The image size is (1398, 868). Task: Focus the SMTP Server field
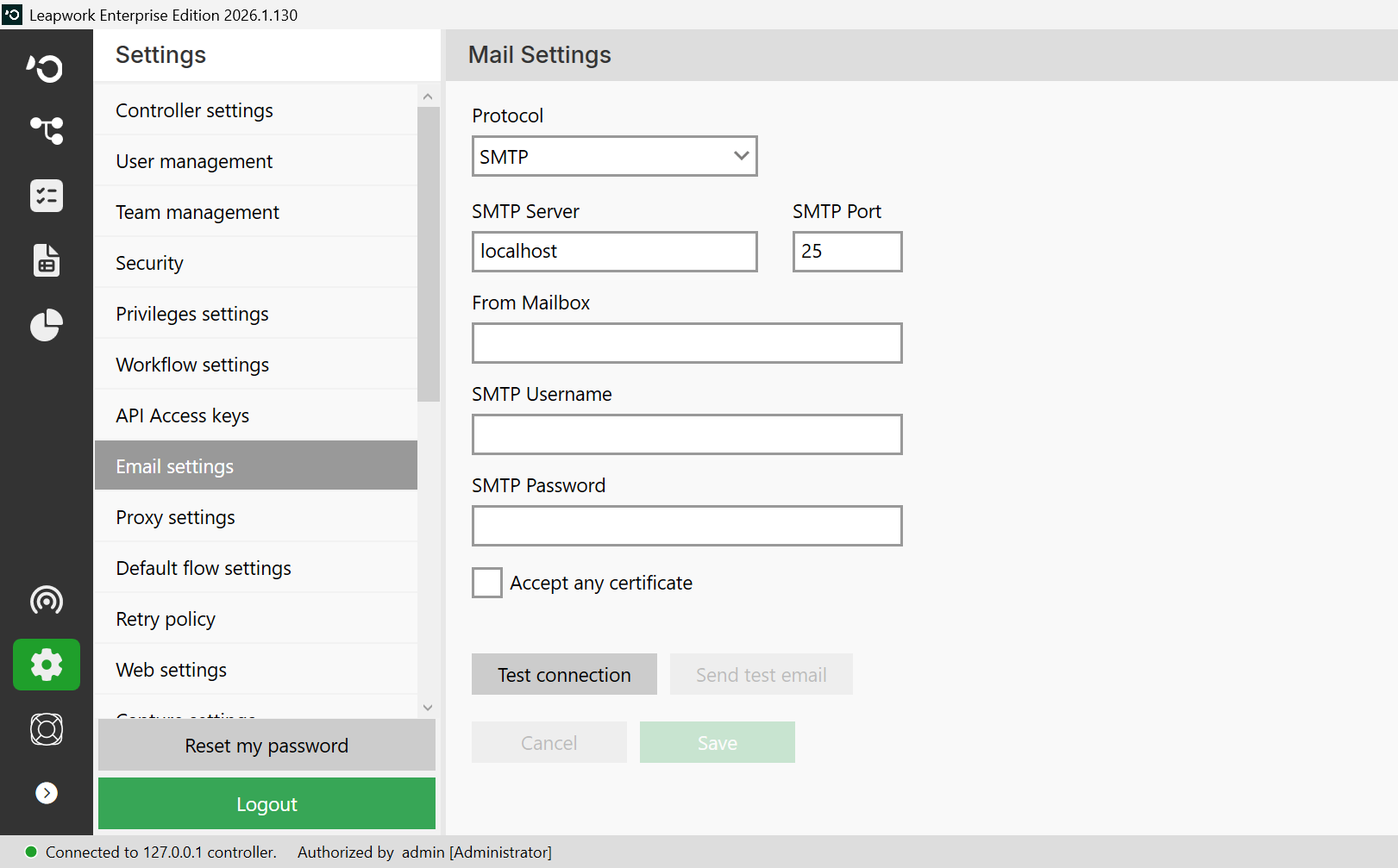tap(615, 252)
